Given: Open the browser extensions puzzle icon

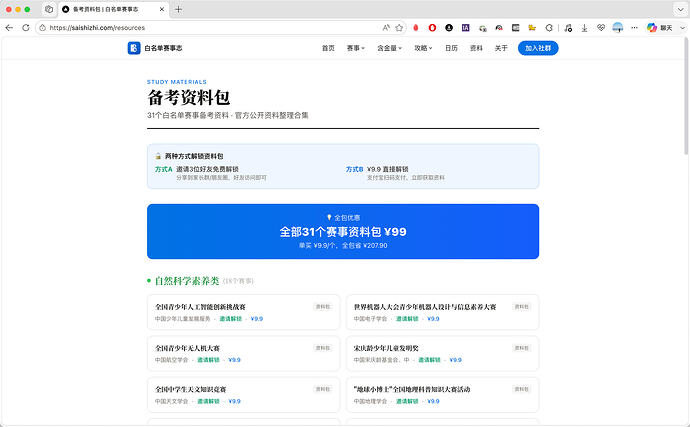Looking at the screenshot, I should pyautogui.click(x=549, y=28).
